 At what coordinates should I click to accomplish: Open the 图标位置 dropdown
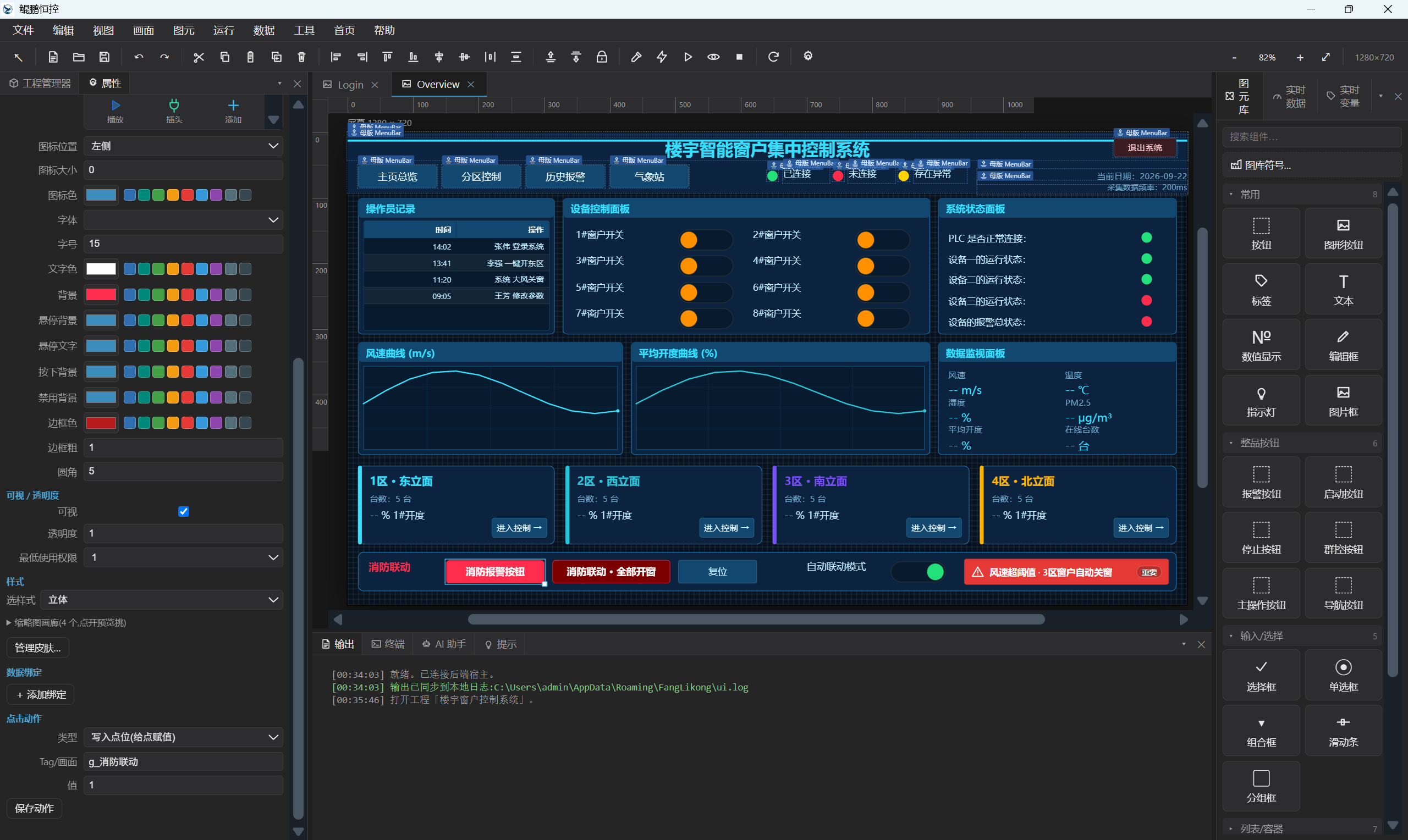pyautogui.click(x=184, y=146)
